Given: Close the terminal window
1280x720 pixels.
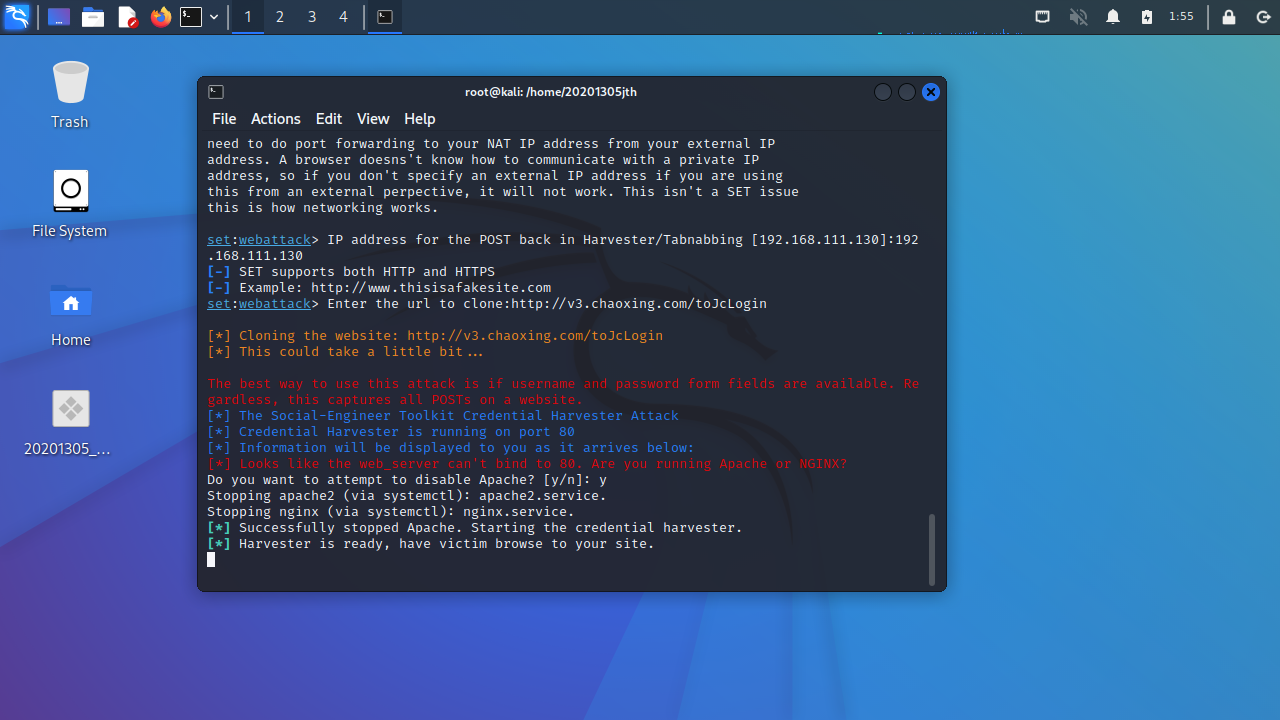Looking at the screenshot, I should (931, 92).
